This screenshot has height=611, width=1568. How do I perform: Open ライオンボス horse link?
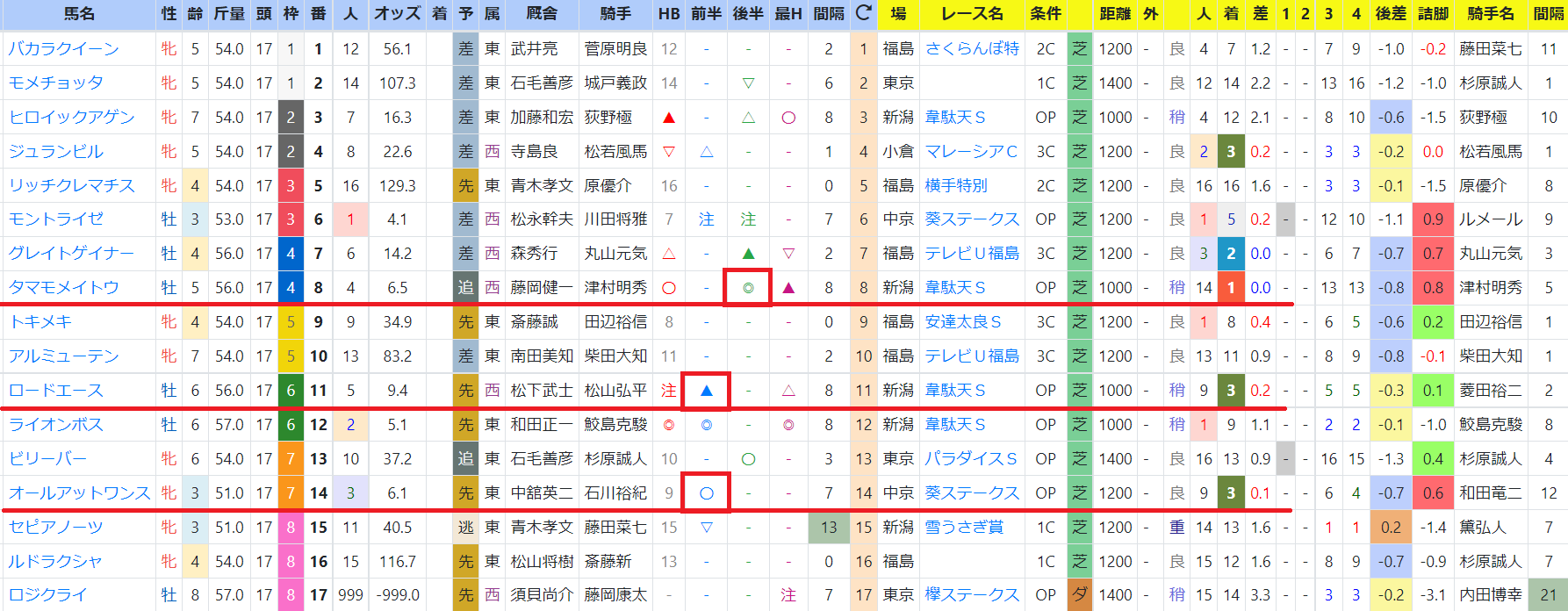point(55,425)
